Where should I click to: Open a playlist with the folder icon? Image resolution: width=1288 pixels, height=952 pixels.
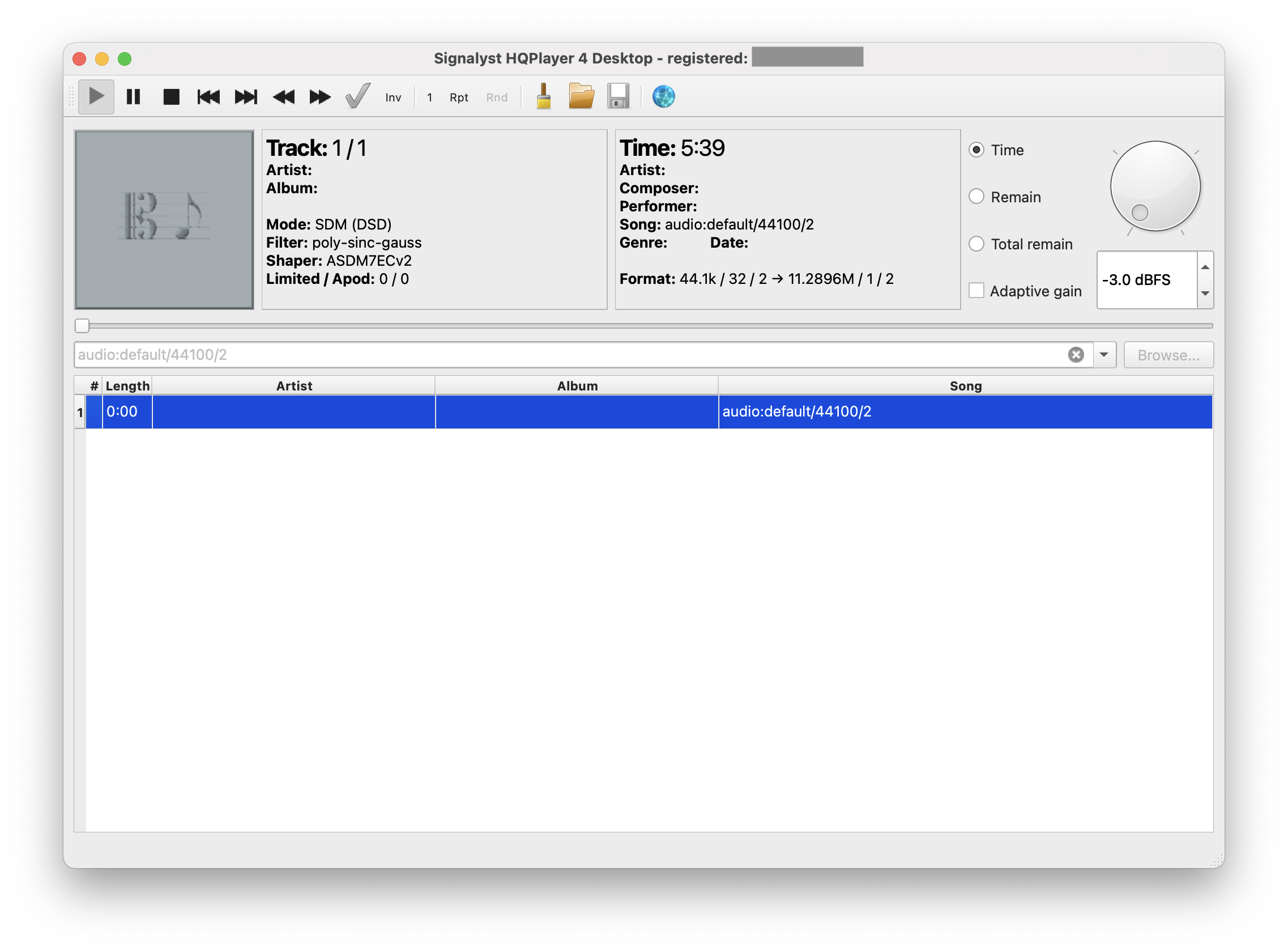tap(582, 96)
